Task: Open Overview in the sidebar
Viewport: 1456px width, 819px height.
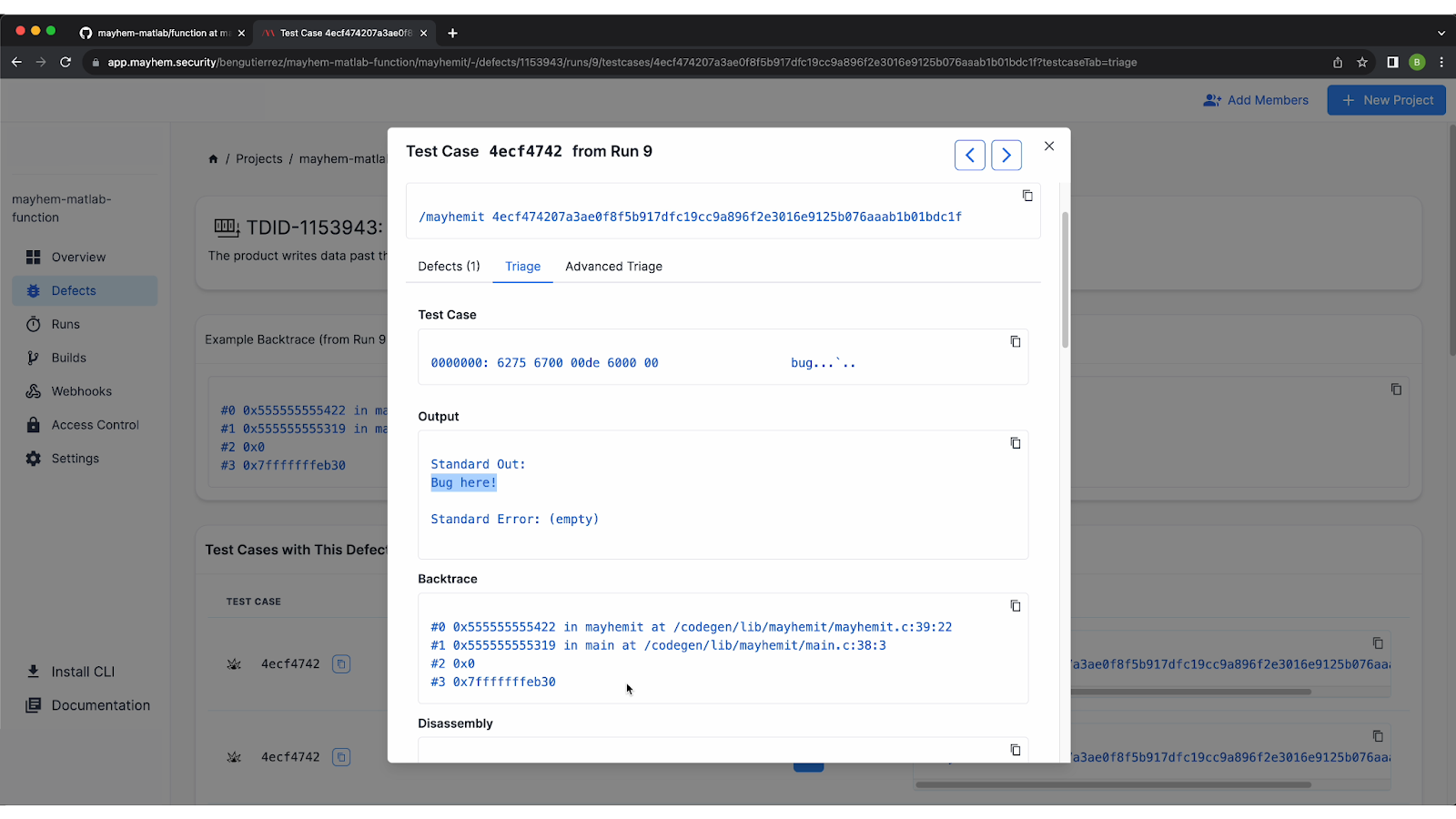Action: click(x=85, y=258)
